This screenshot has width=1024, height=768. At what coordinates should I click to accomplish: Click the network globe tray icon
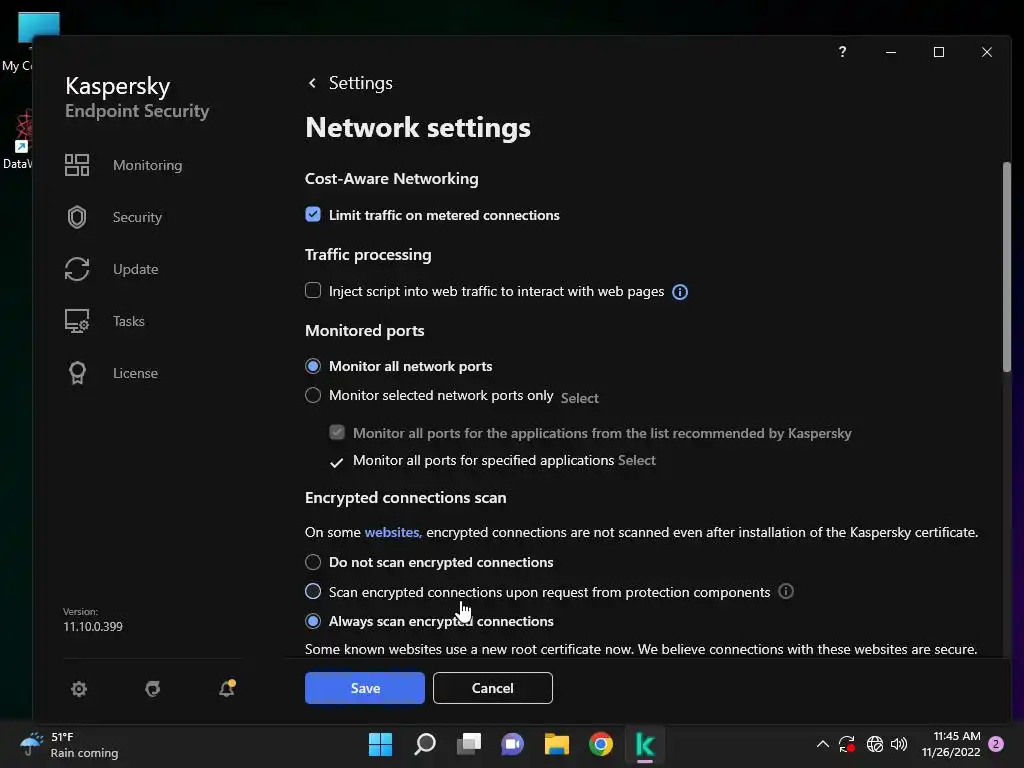click(874, 744)
